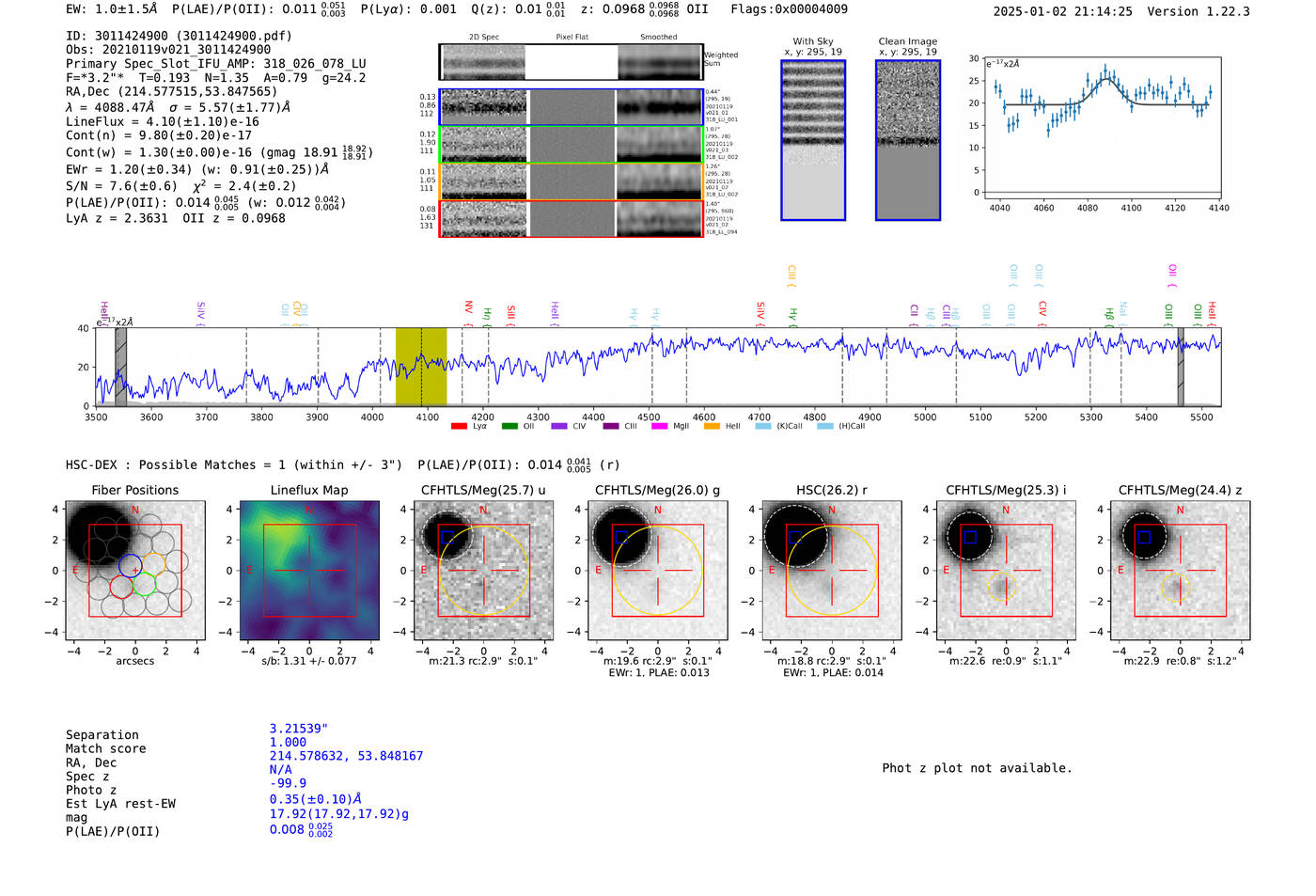Click the Separation value 3.21539"
The width and height of the screenshot is (1316, 896).
299,729
